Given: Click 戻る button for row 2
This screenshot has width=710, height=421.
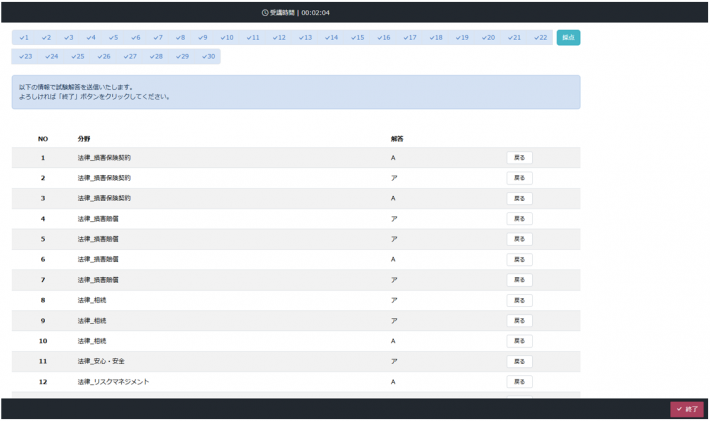Looking at the screenshot, I should pos(519,178).
